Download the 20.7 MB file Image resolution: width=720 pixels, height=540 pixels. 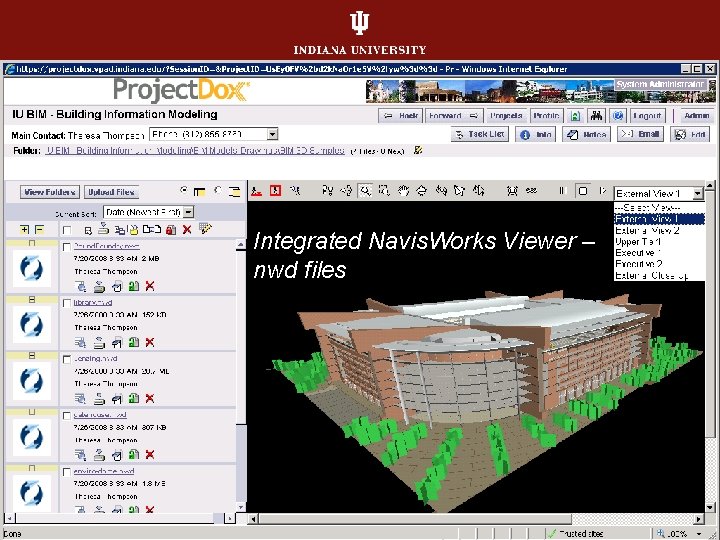99,399
